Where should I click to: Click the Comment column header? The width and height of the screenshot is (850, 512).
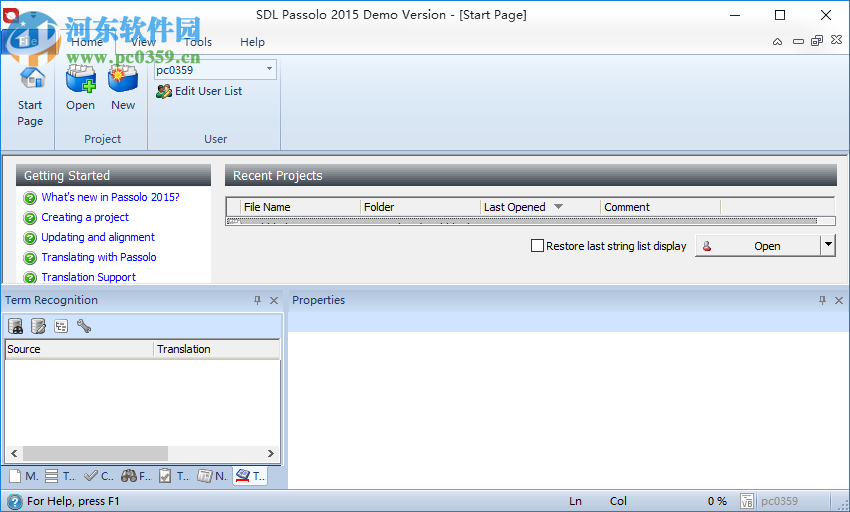click(x=661, y=207)
